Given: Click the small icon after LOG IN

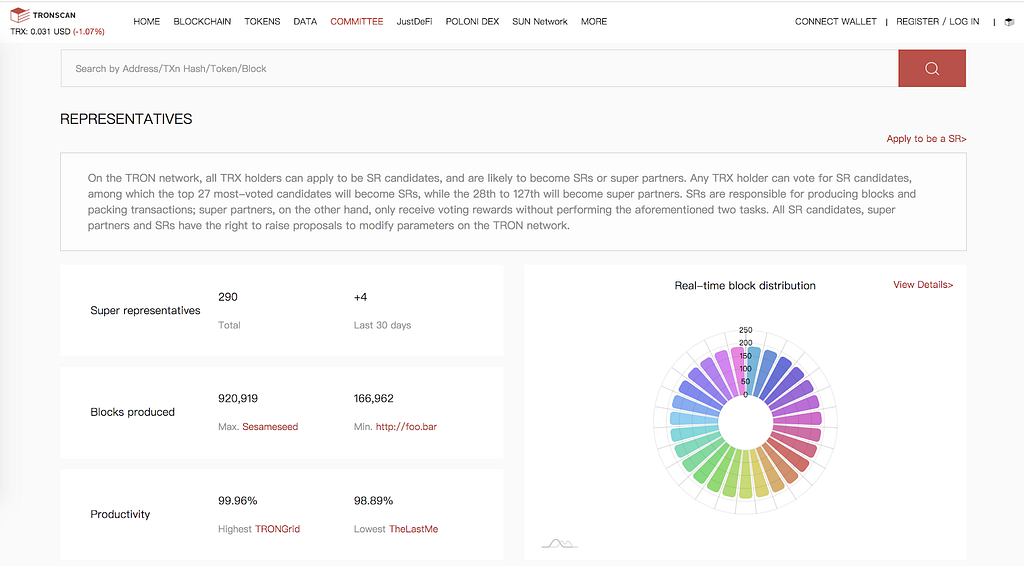Looking at the screenshot, I should tap(1009, 22).
